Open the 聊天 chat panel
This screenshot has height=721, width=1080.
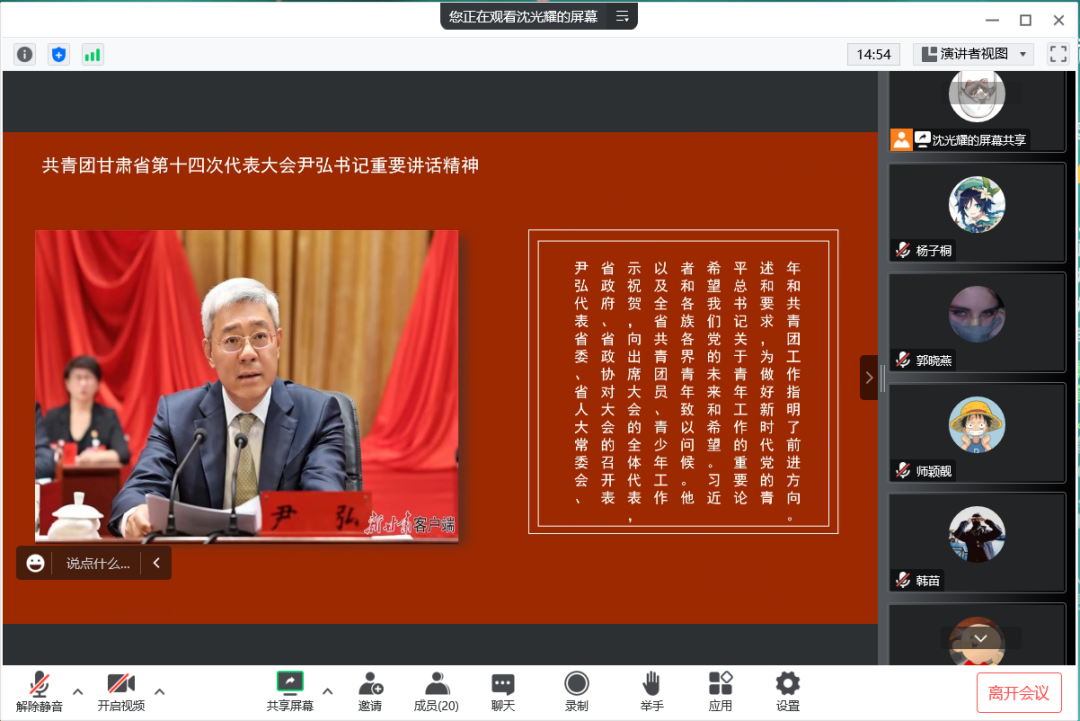pyautogui.click(x=503, y=691)
